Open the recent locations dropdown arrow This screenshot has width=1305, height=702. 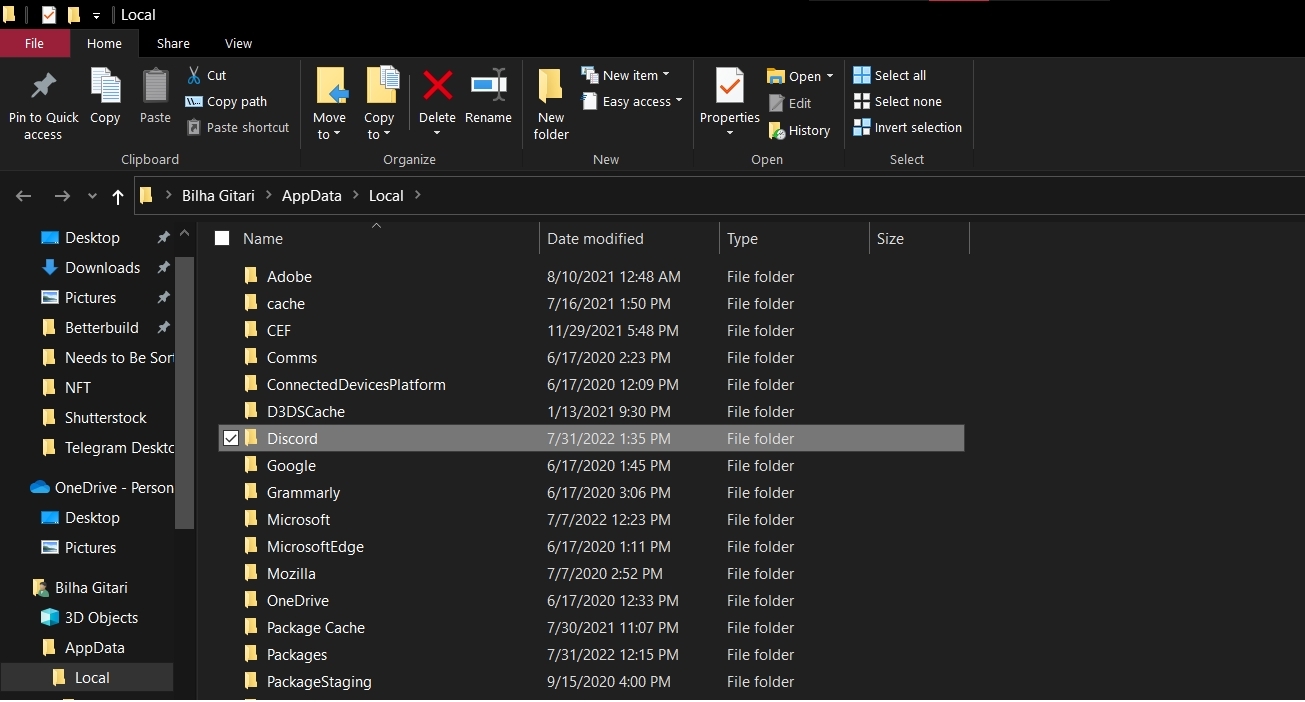click(92, 196)
